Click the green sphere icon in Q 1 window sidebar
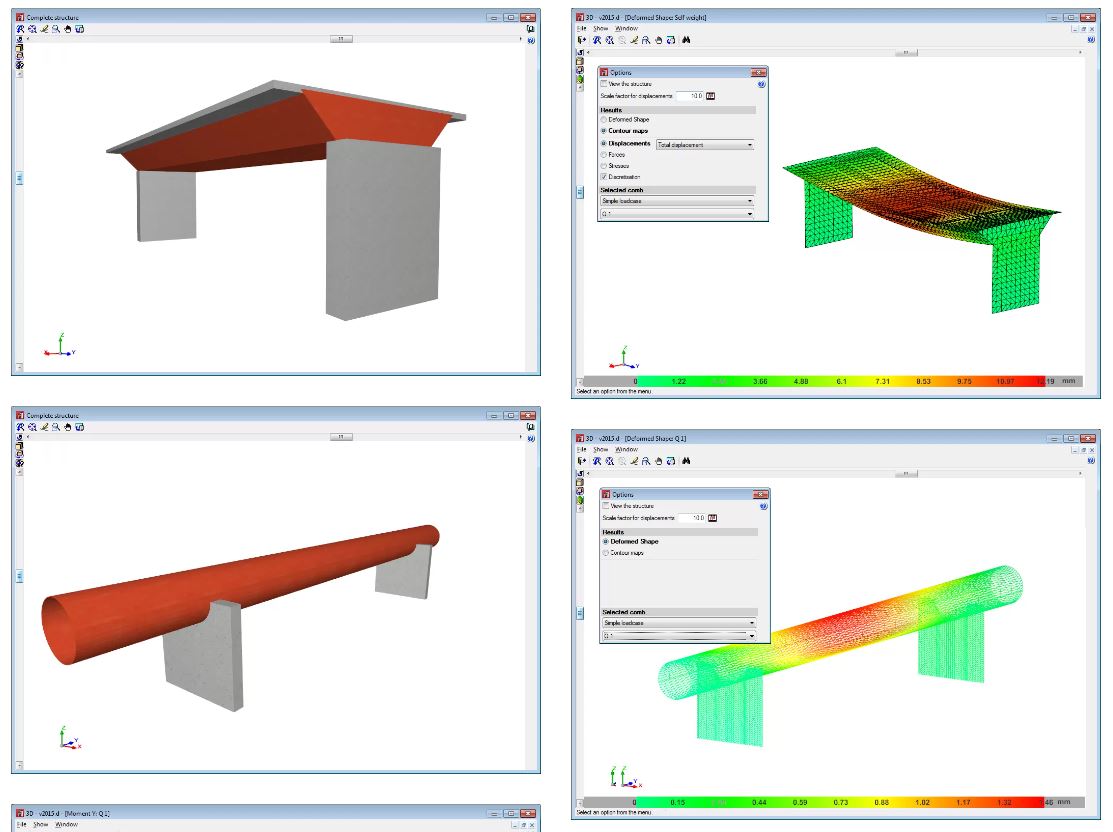This screenshot has height=832, width=1113. pos(580,500)
